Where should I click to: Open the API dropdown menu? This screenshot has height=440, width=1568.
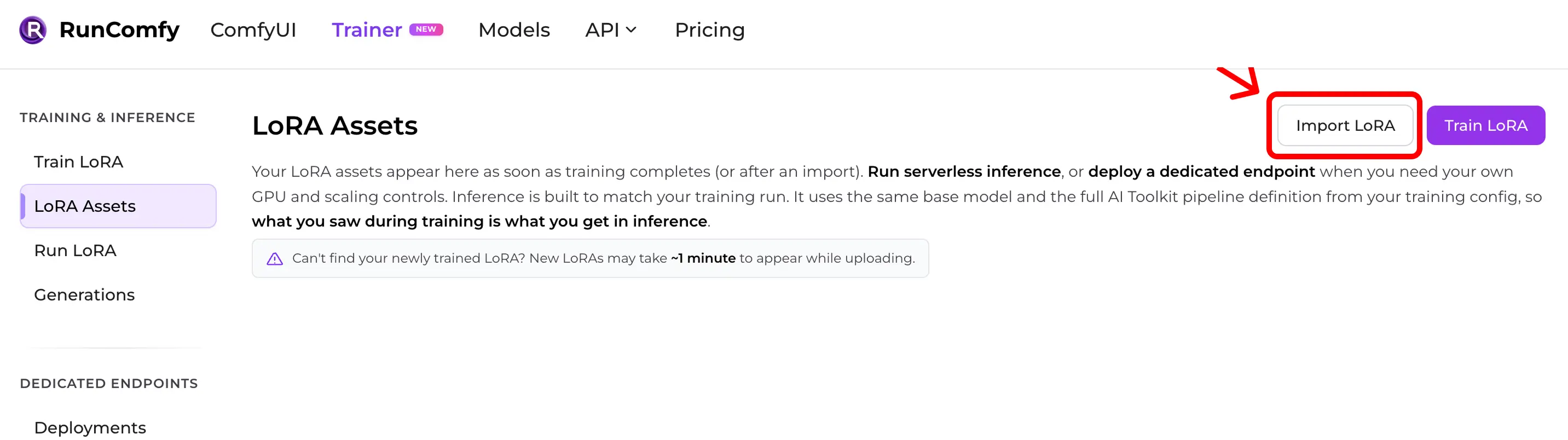pyautogui.click(x=611, y=29)
